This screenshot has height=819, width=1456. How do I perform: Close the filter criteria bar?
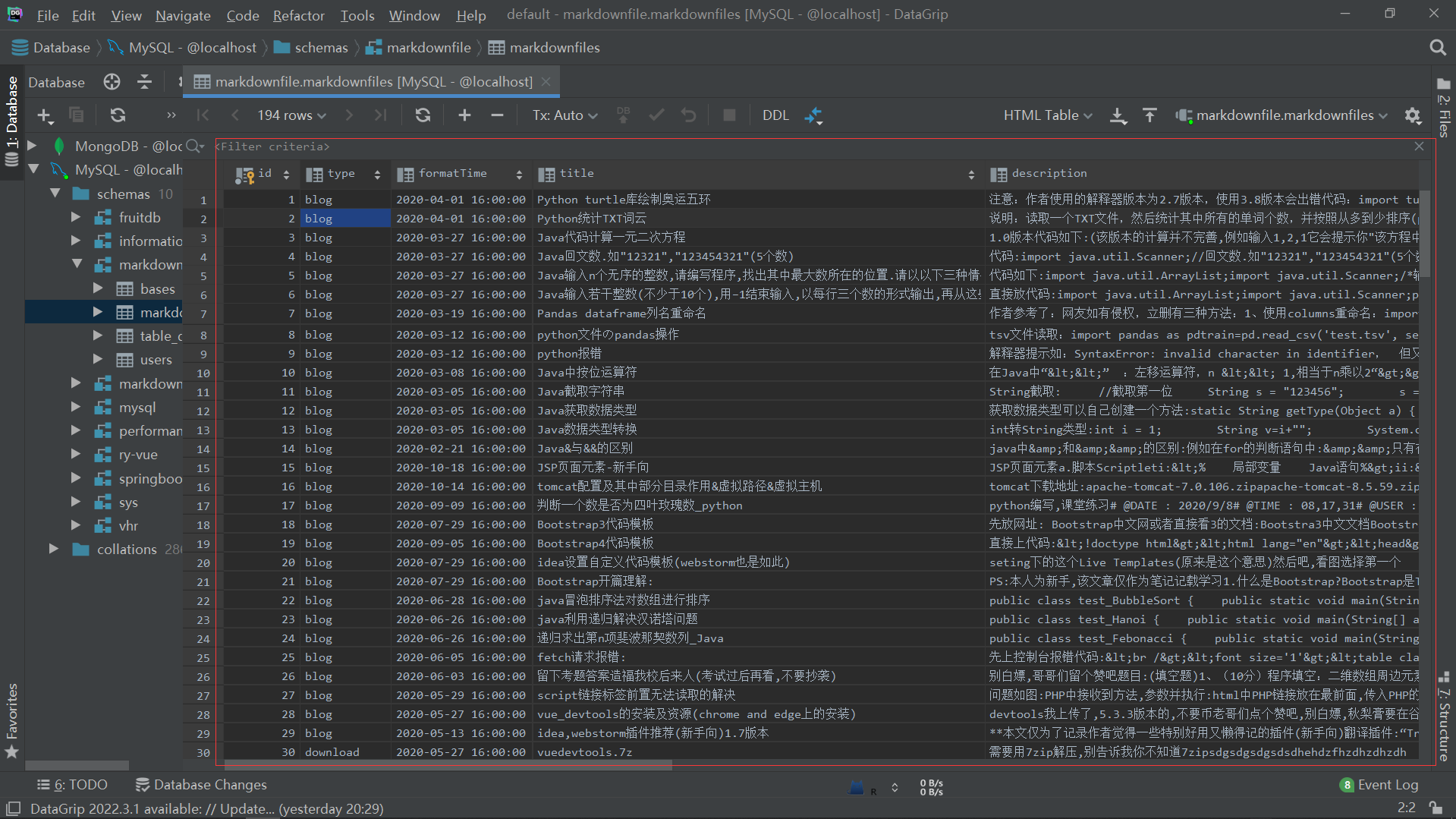pyautogui.click(x=1419, y=146)
